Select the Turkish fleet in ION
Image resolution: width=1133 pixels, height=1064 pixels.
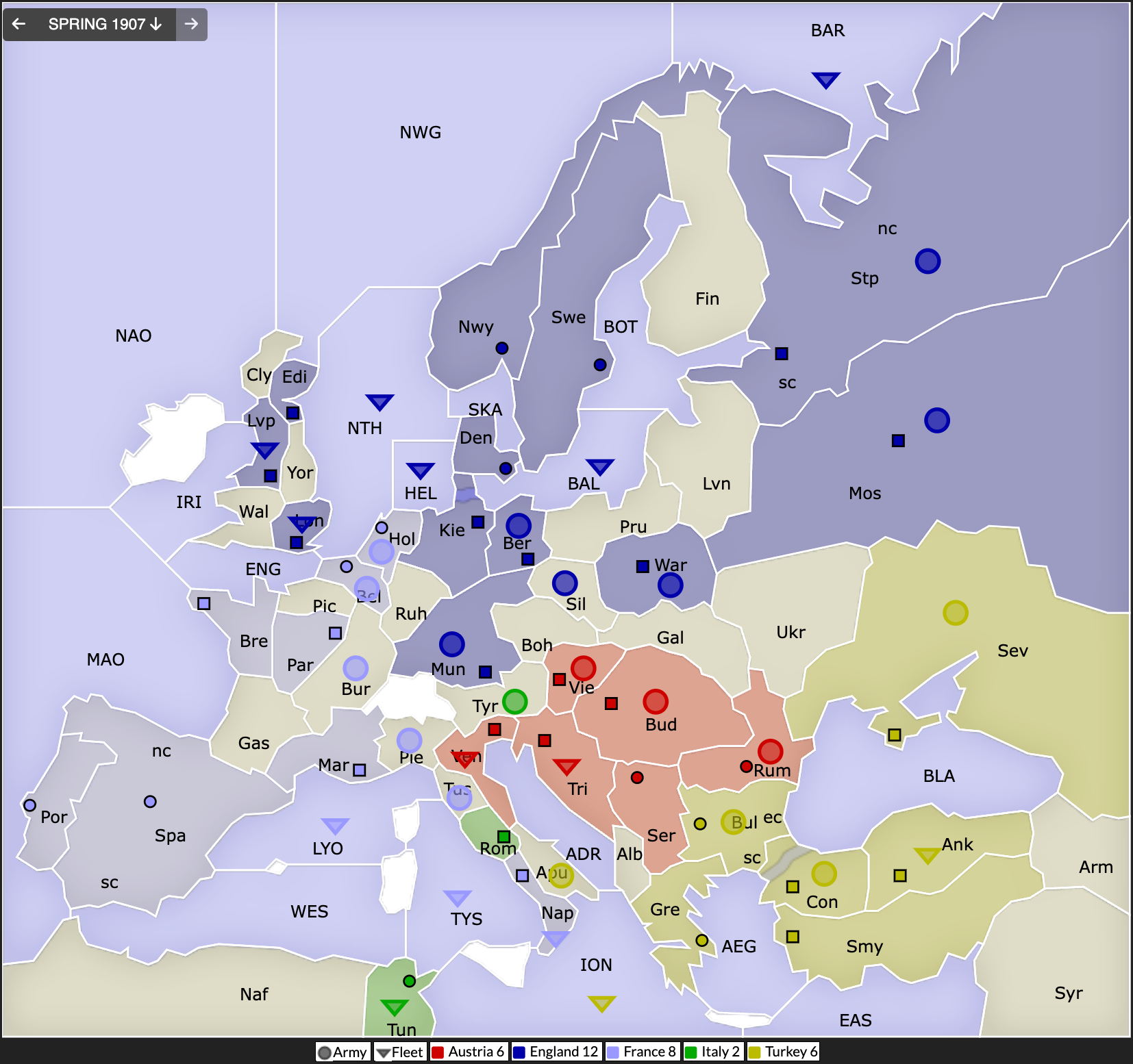(x=601, y=1003)
